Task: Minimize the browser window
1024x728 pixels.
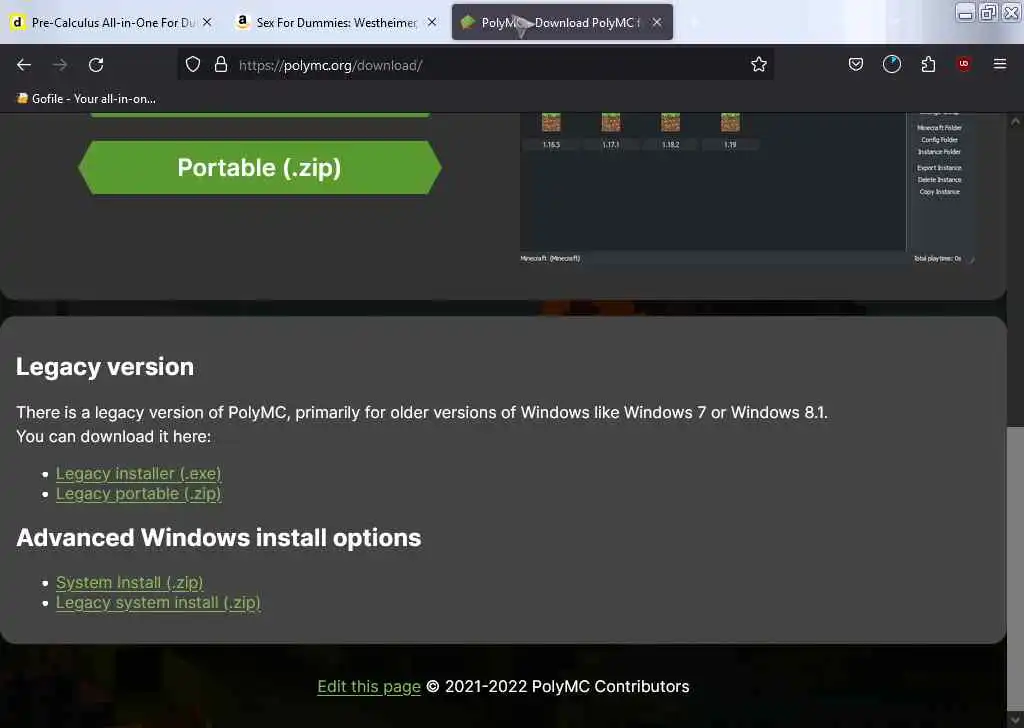Action: 965,12
